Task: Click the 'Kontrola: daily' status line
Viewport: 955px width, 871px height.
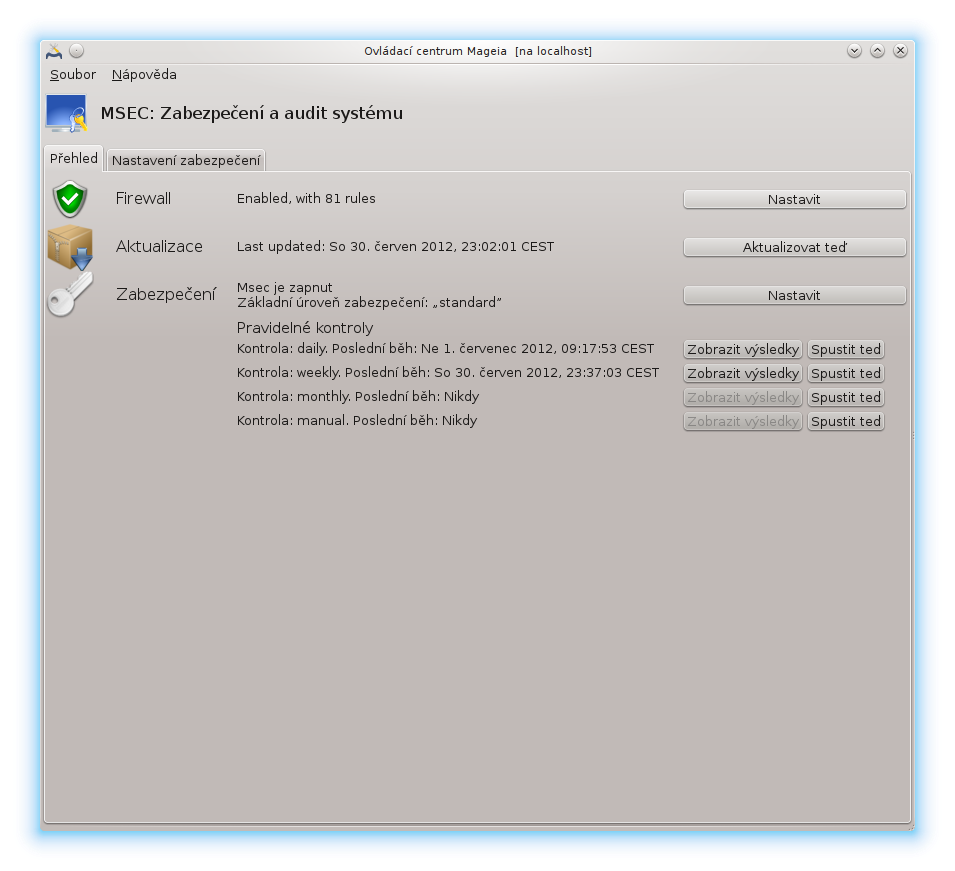Action: pyautogui.click(x=445, y=349)
